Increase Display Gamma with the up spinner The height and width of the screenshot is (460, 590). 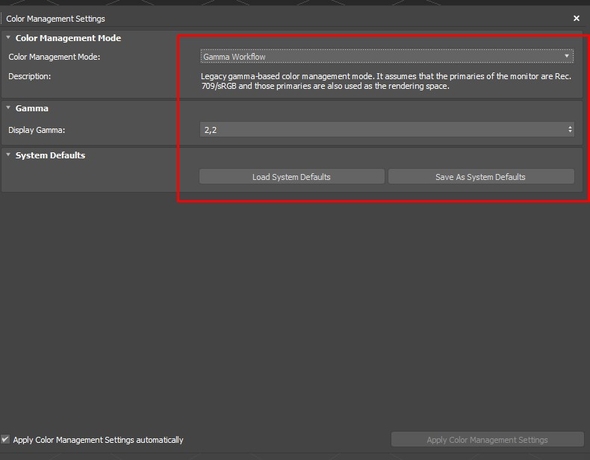pyautogui.click(x=570, y=127)
